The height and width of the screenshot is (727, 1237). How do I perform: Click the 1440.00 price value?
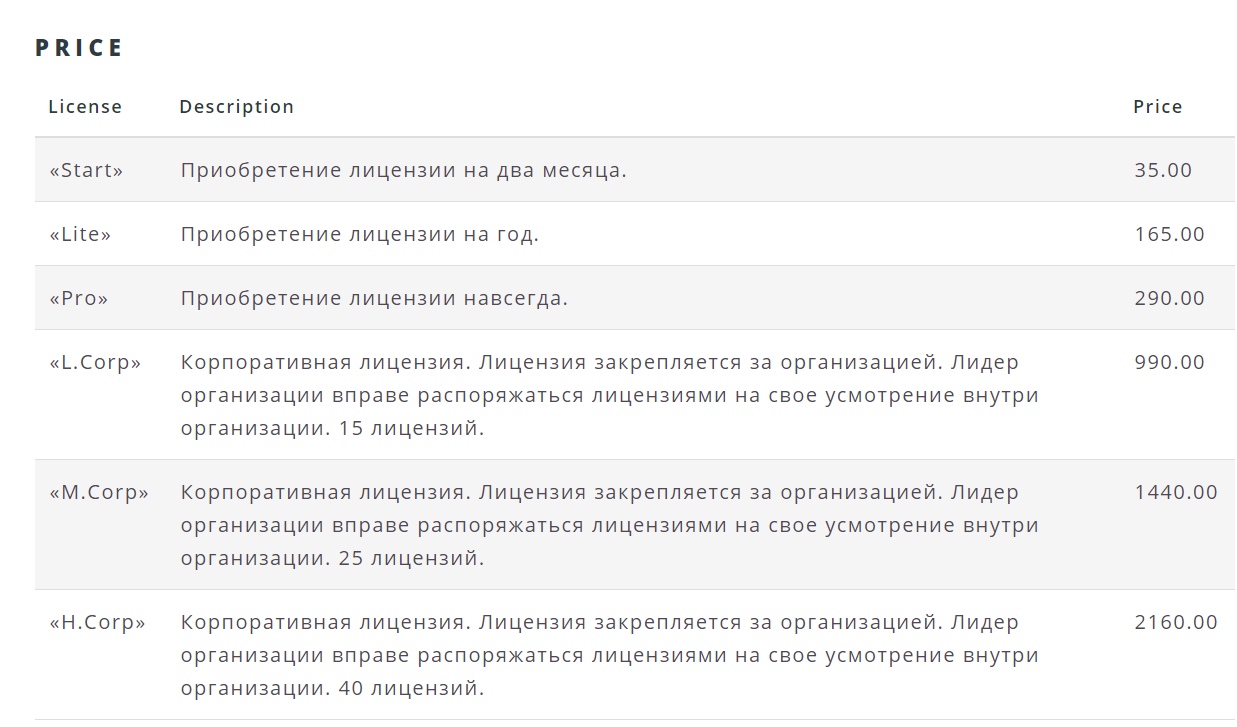[x=1176, y=492]
